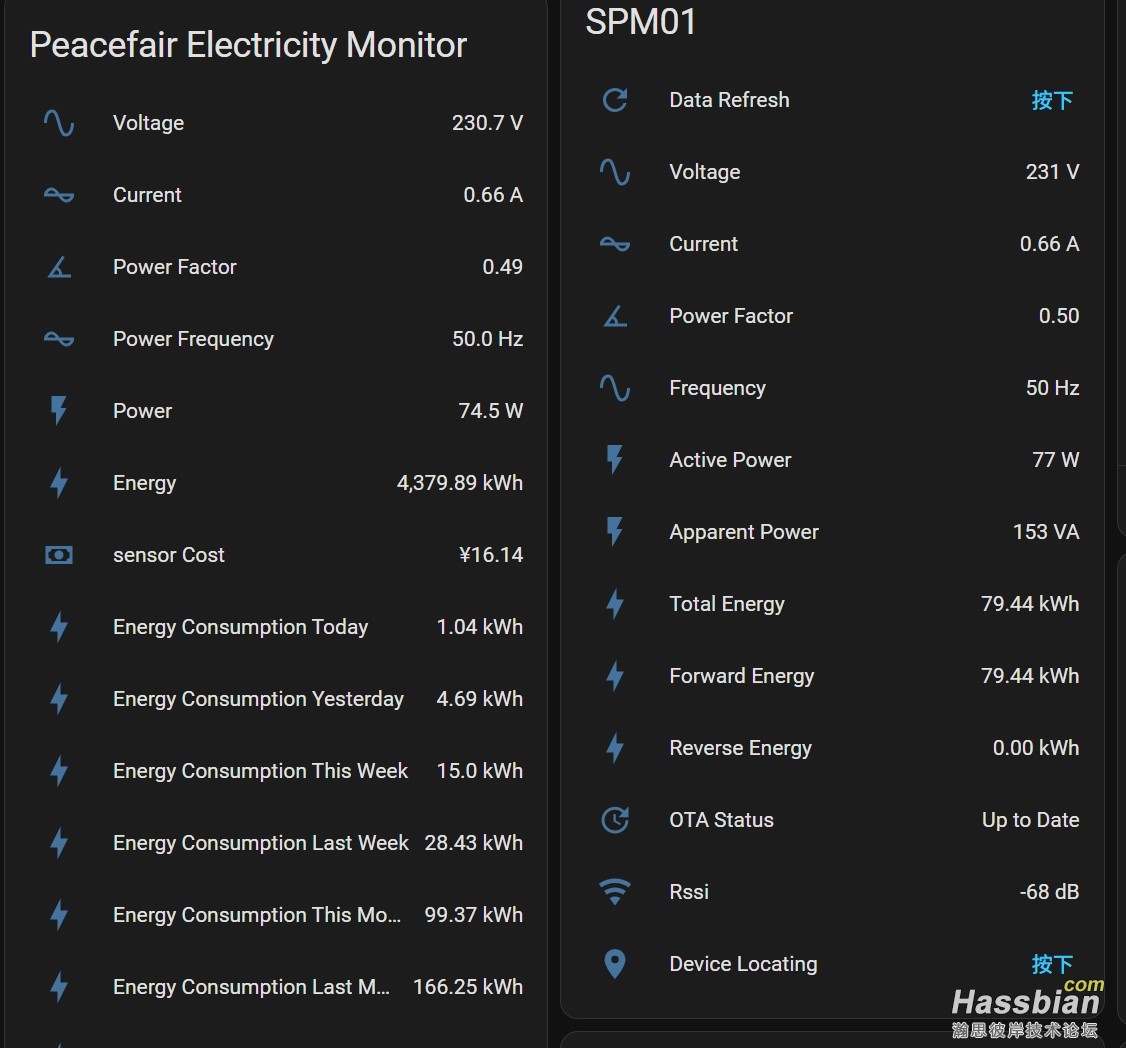Click the Power Factor angle icon in SPM01
This screenshot has height=1048, width=1126.
[x=615, y=316]
